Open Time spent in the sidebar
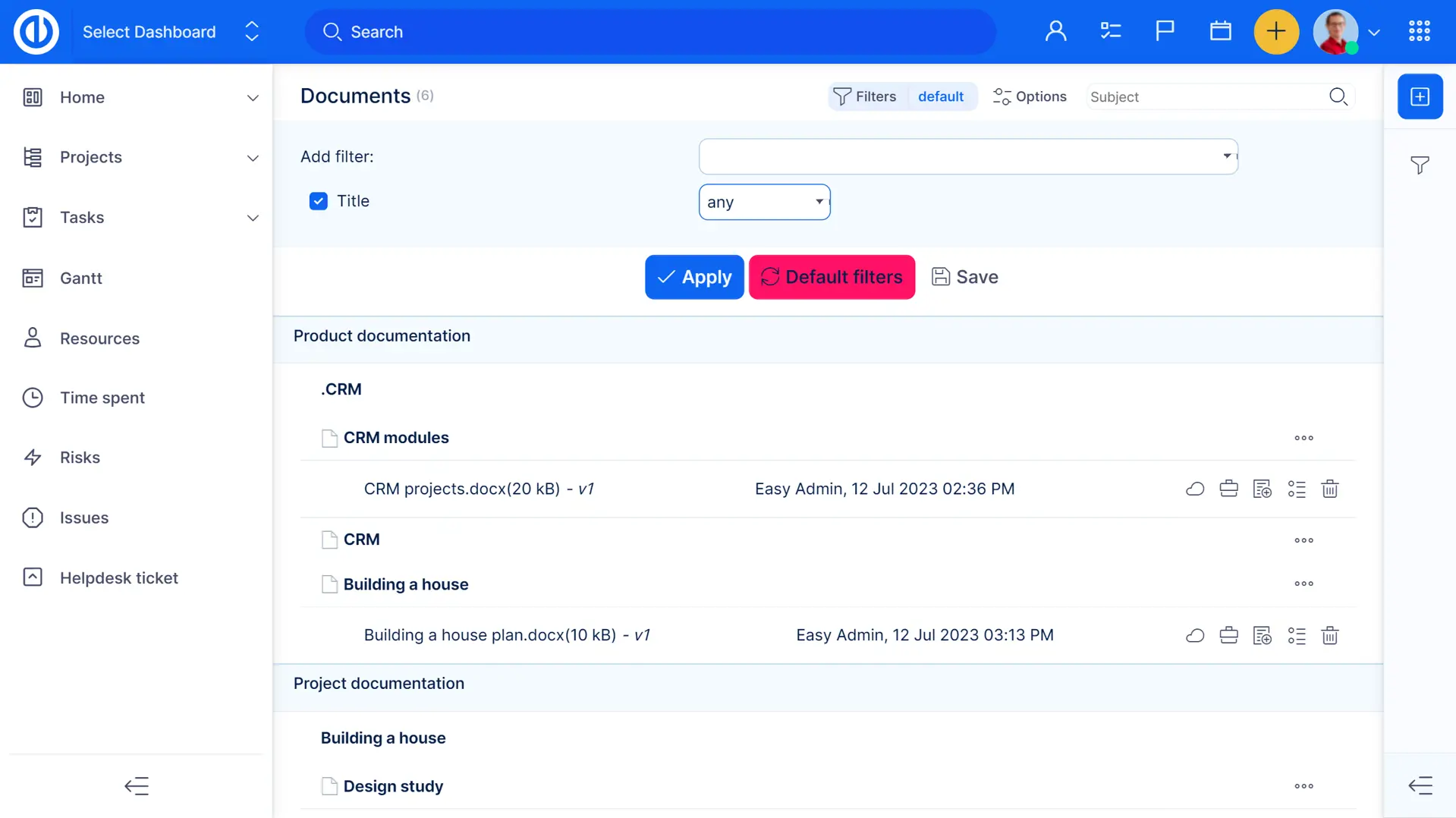 tap(102, 398)
